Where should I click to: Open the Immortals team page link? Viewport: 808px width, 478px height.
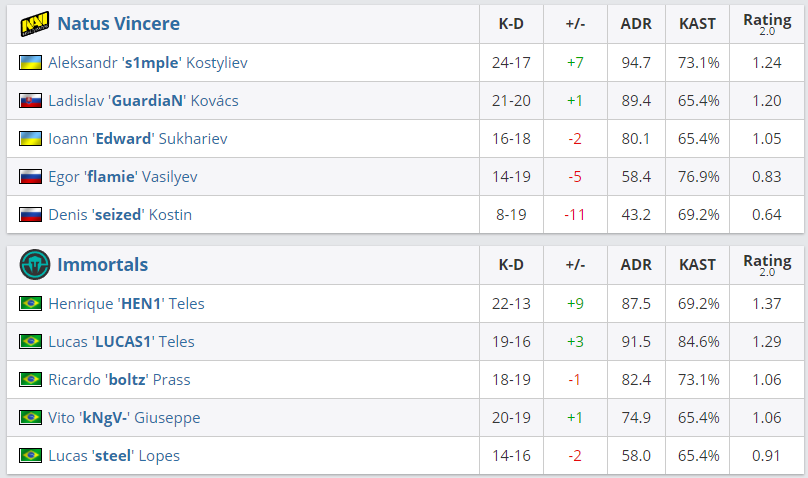point(103,265)
